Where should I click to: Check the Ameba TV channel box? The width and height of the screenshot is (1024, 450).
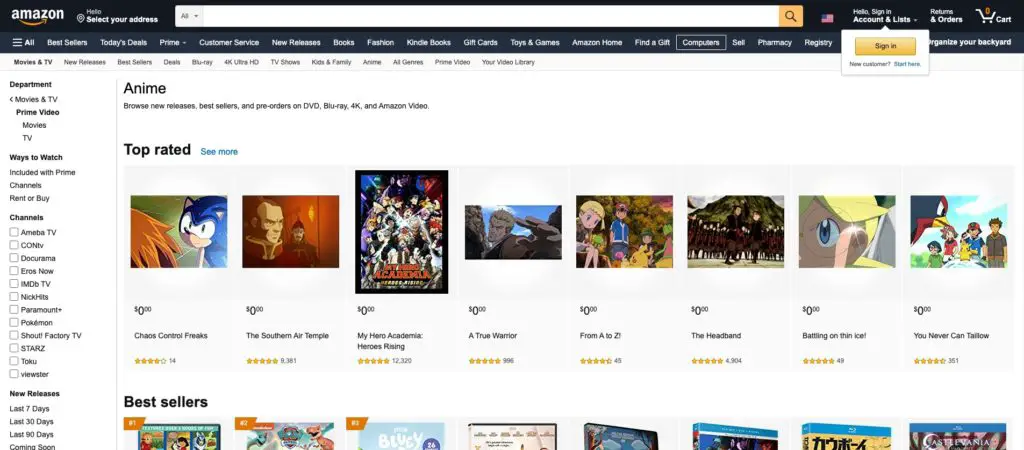[x=14, y=232]
